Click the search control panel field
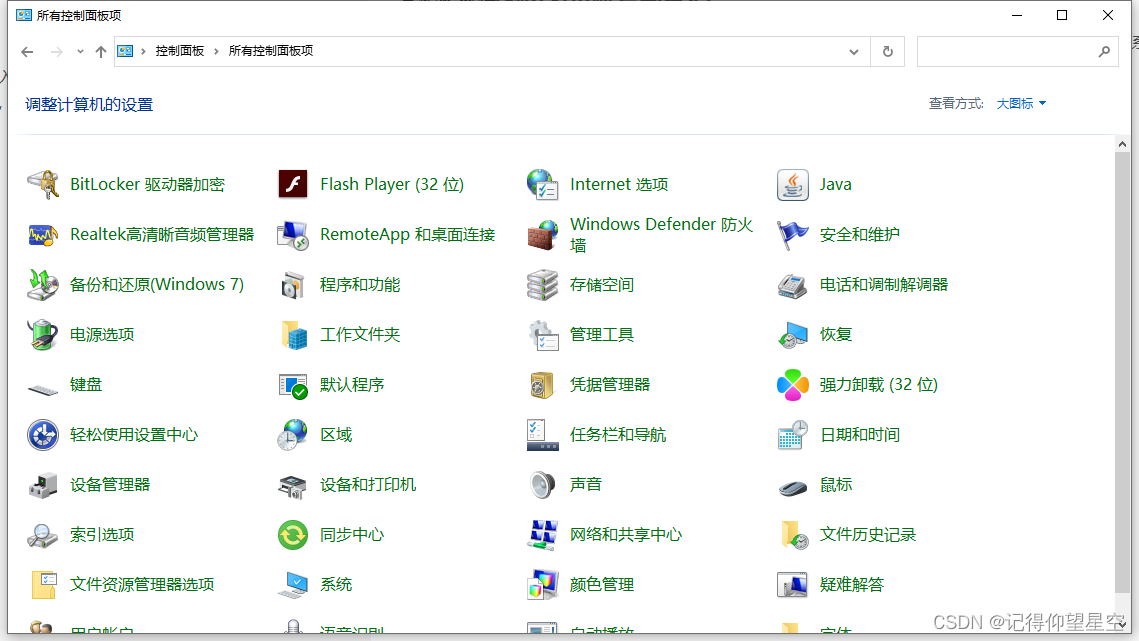This screenshot has width=1139, height=641. coord(1017,52)
